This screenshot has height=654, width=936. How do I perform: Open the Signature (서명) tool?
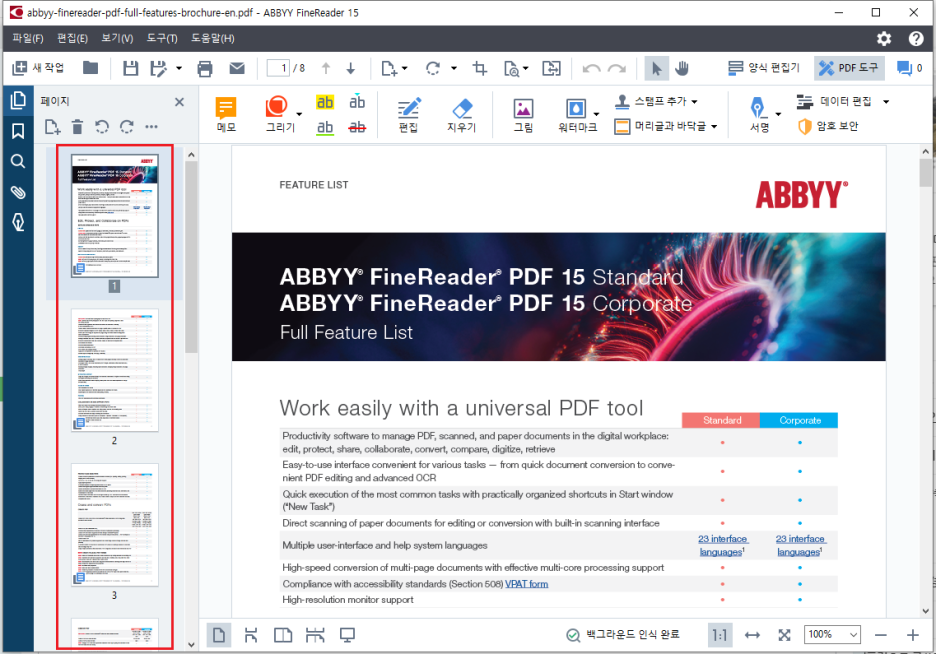(760, 114)
